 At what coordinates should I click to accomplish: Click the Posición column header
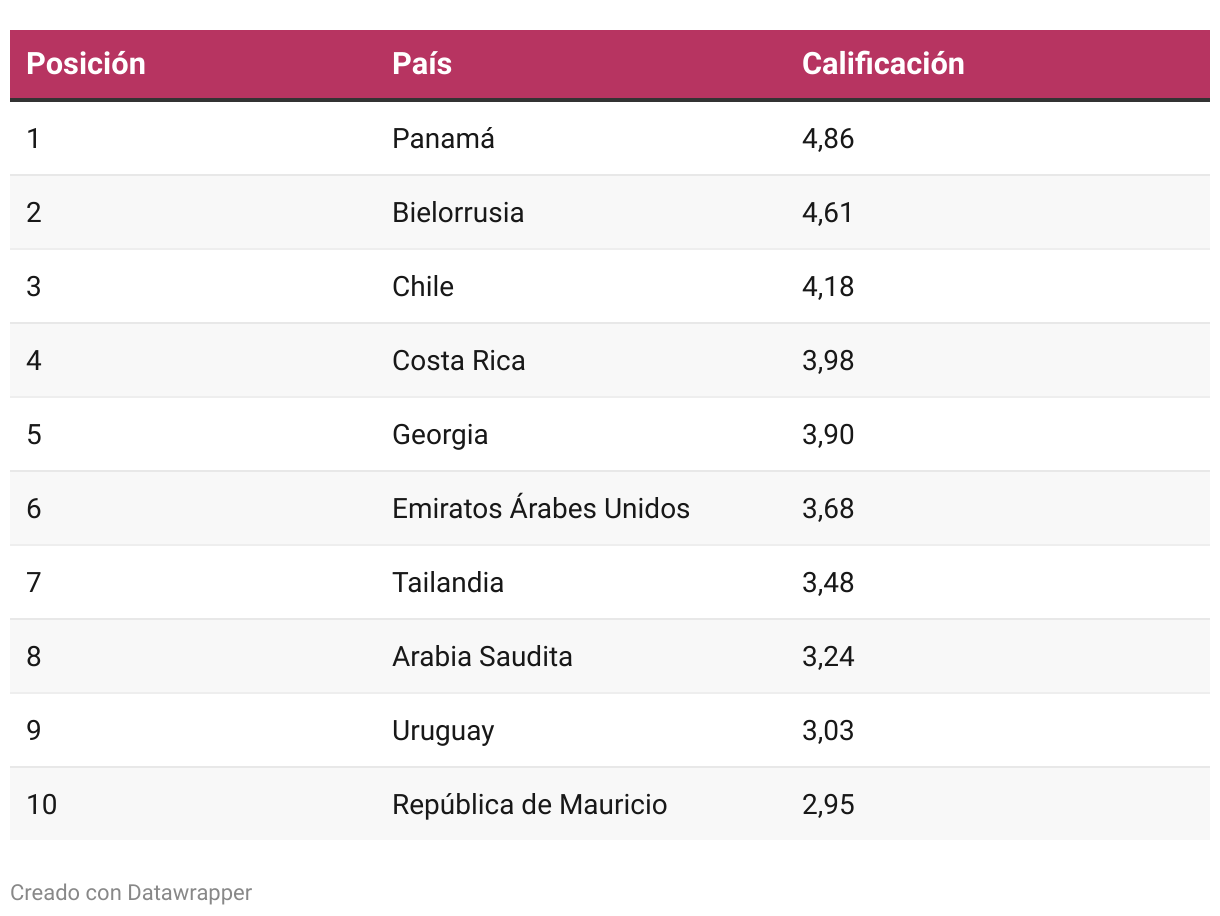pyautogui.click(x=86, y=64)
